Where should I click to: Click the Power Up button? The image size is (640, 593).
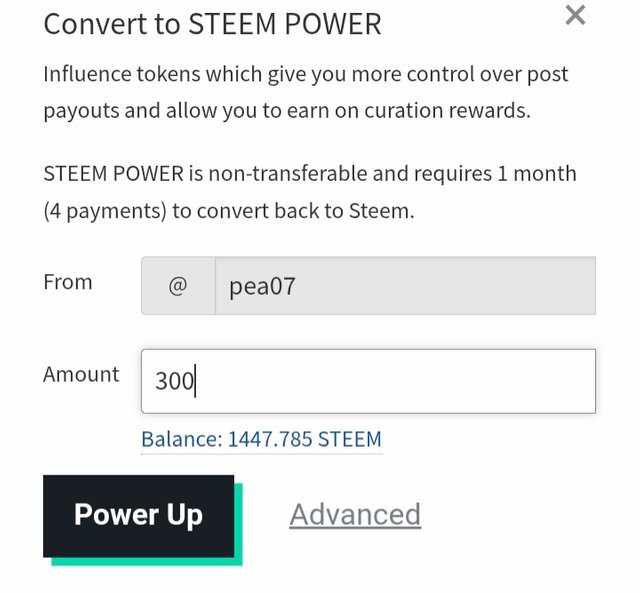139,516
